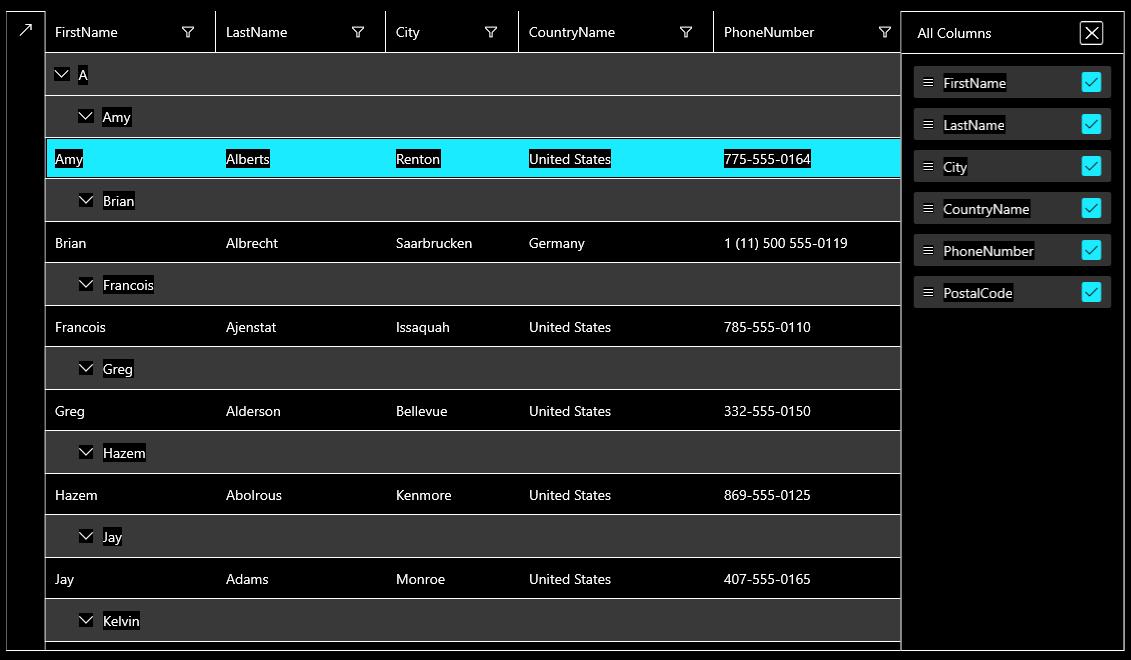Viewport: 1131px width, 660px height.
Task: Click the PostalCode reorder handle icon
Action: point(928,292)
